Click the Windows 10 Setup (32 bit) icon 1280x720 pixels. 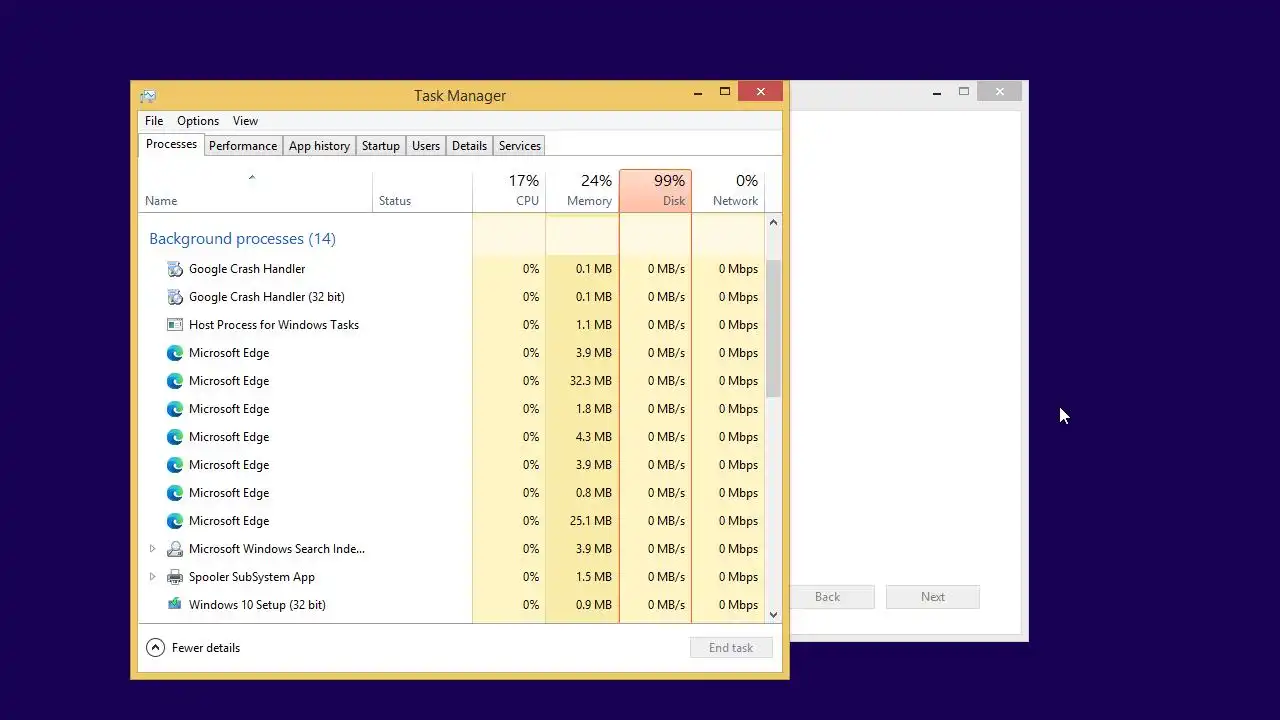pos(175,604)
